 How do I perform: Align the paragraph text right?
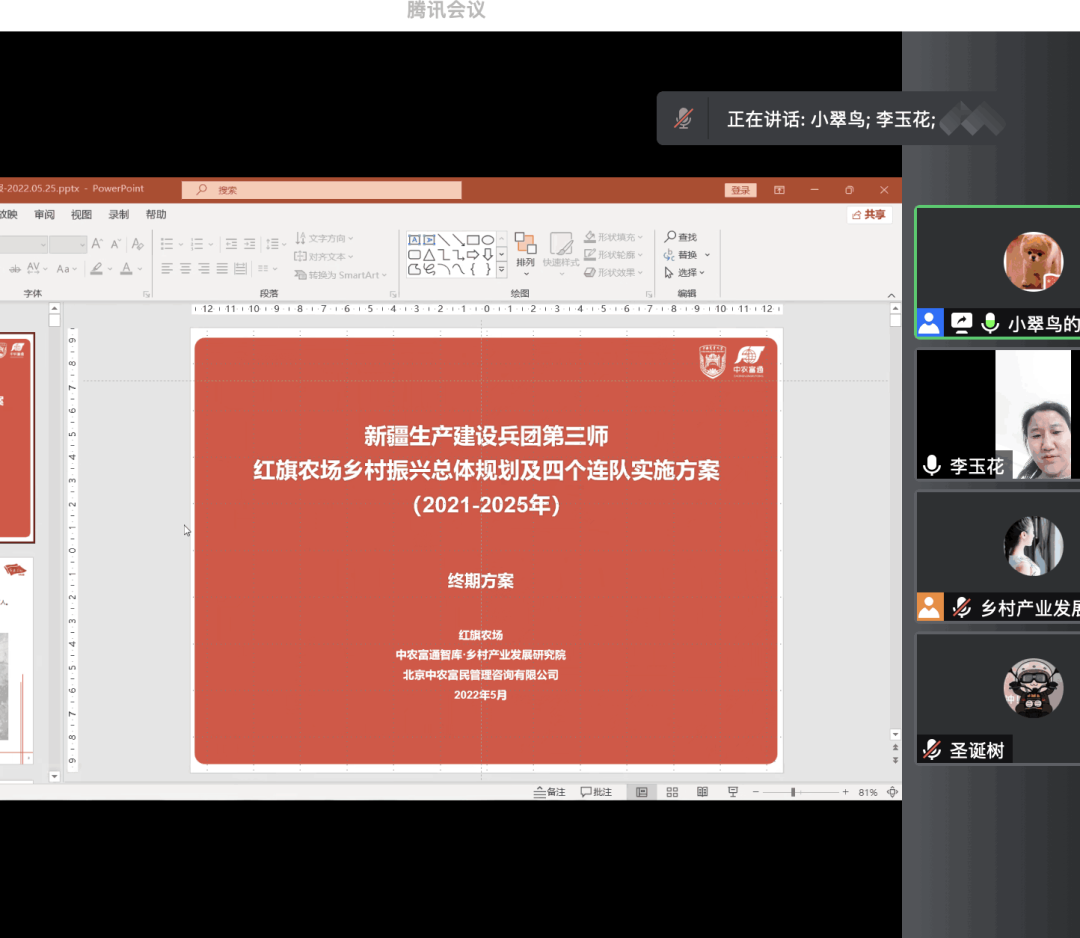[204, 269]
